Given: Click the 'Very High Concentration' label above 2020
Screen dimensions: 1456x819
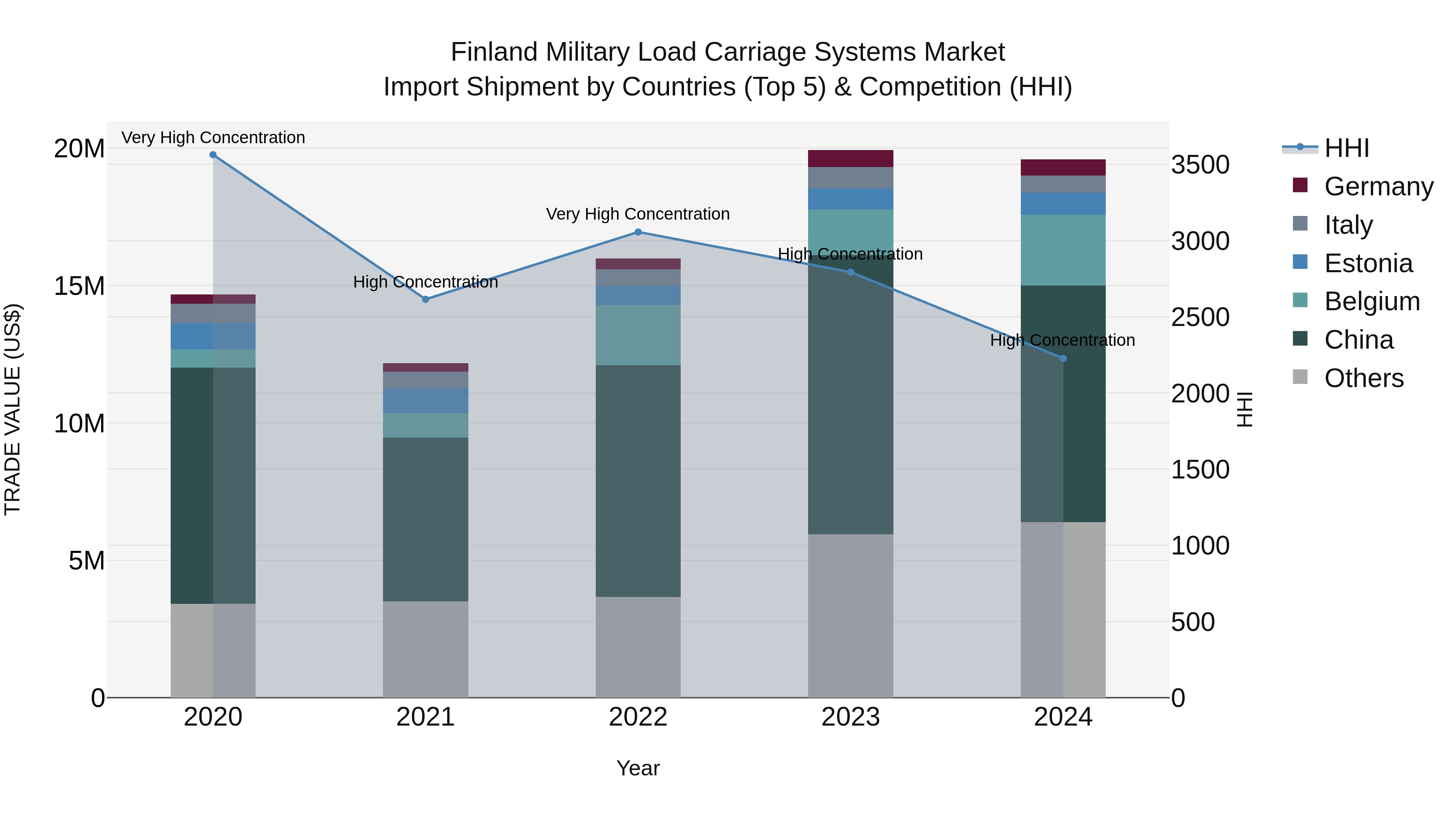Looking at the screenshot, I should coord(213,138).
